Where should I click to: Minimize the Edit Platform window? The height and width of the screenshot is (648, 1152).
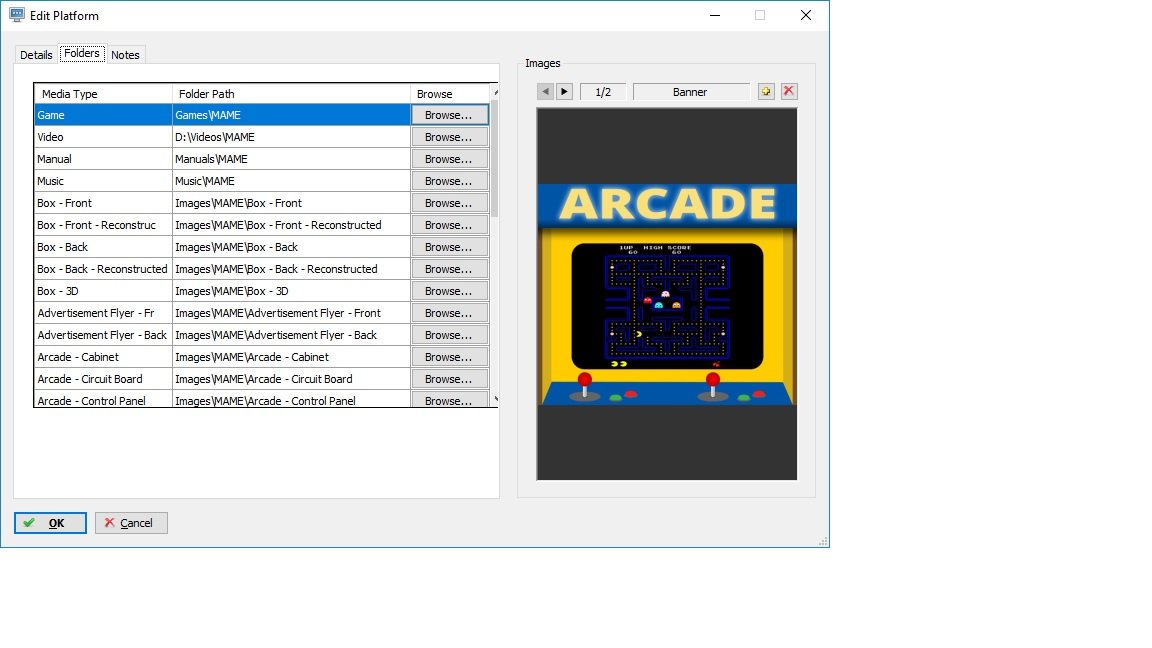pyautogui.click(x=715, y=15)
